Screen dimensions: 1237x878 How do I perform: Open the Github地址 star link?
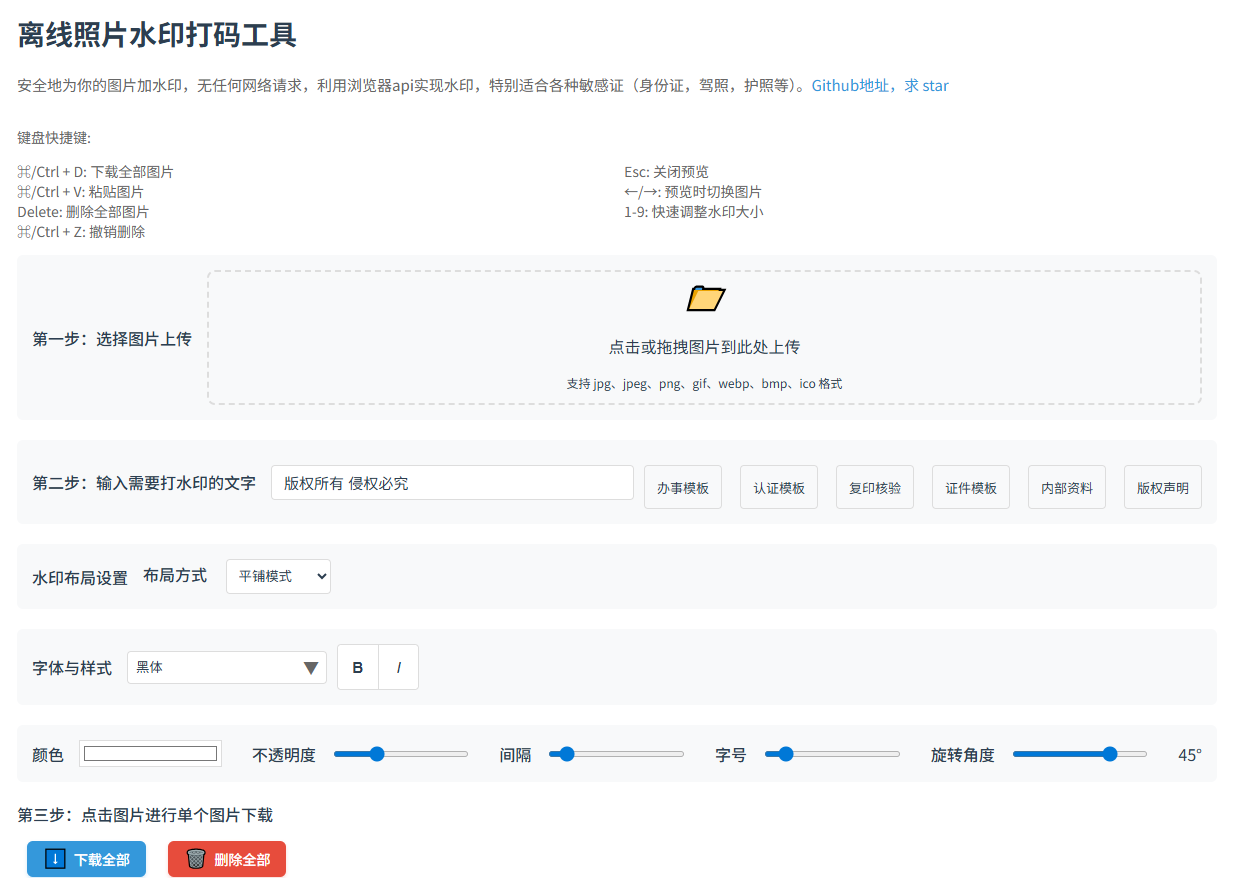click(x=880, y=86)
